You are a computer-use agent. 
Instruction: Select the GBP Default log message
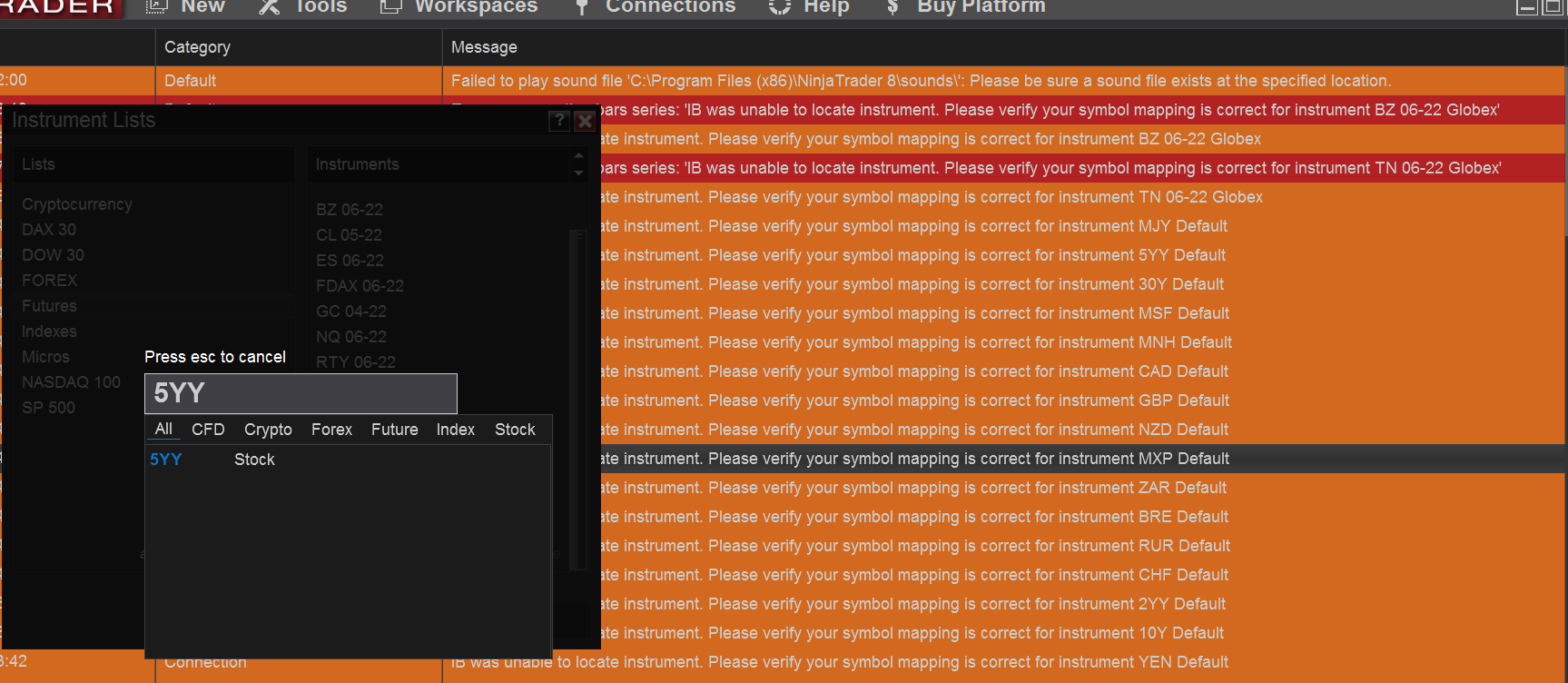coord(1082,401)
